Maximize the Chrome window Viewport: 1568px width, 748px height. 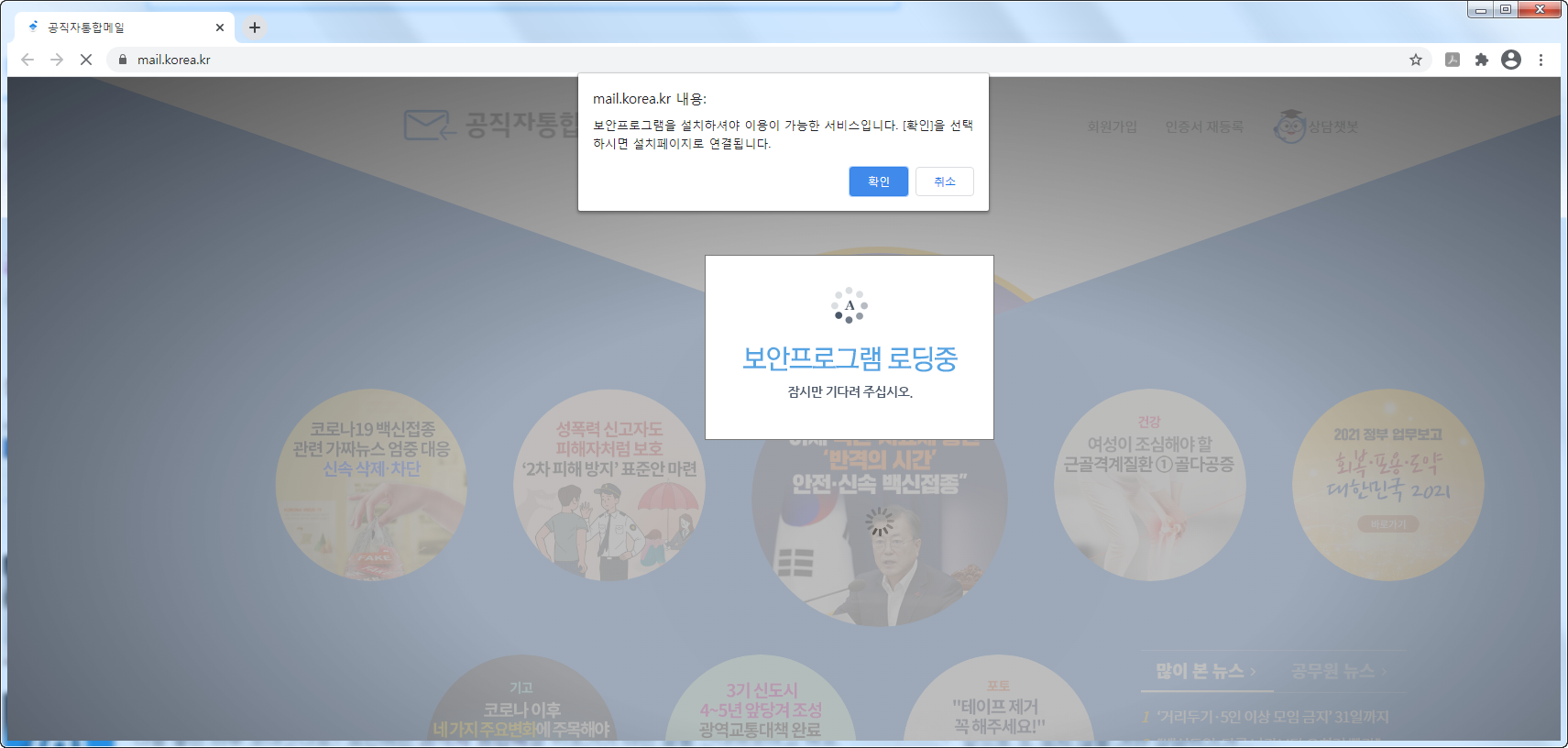1506,9
